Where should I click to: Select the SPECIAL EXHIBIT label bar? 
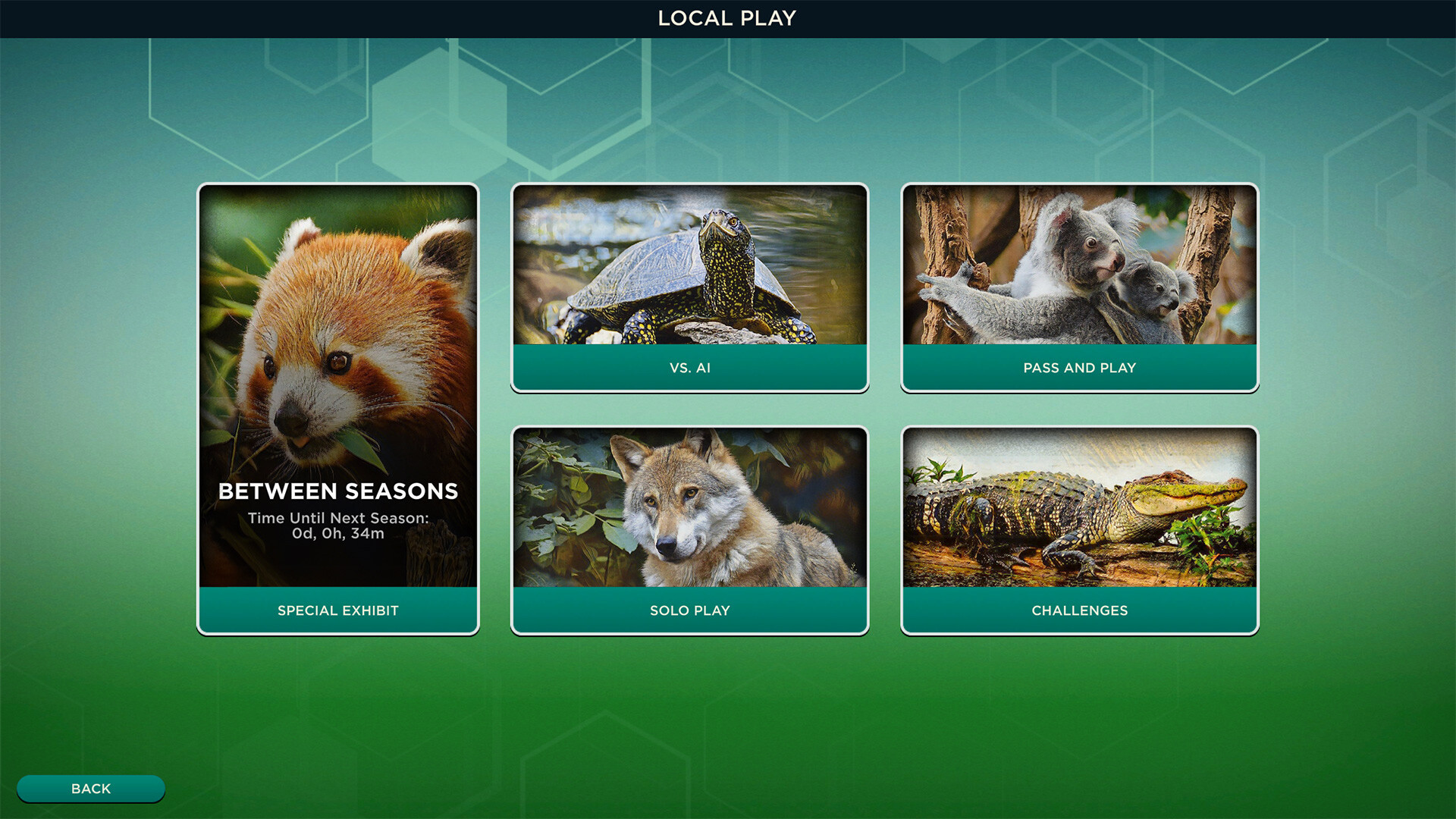pos(339,610)
